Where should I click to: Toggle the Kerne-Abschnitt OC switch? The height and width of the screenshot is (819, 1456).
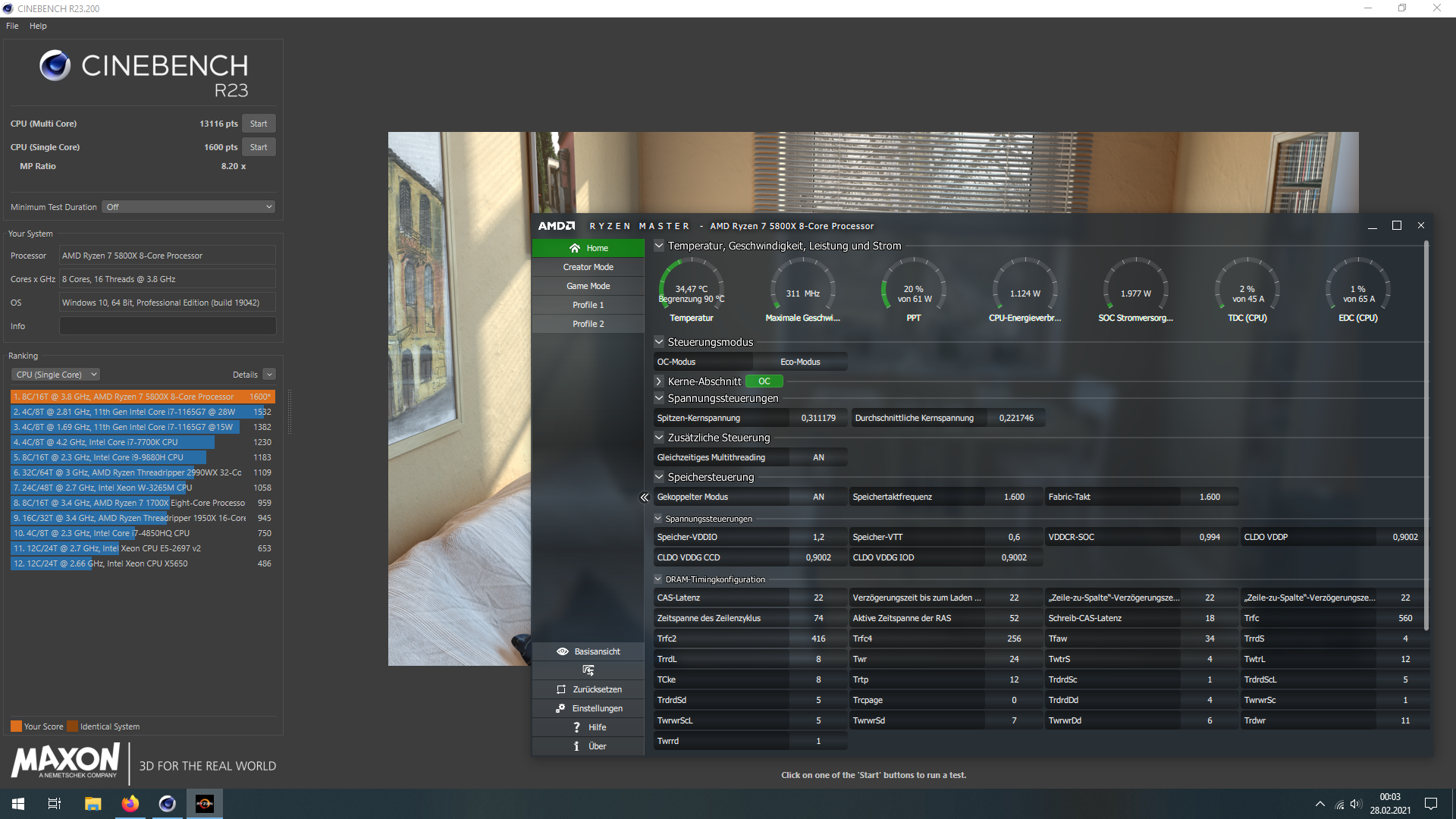click(764, 381)
